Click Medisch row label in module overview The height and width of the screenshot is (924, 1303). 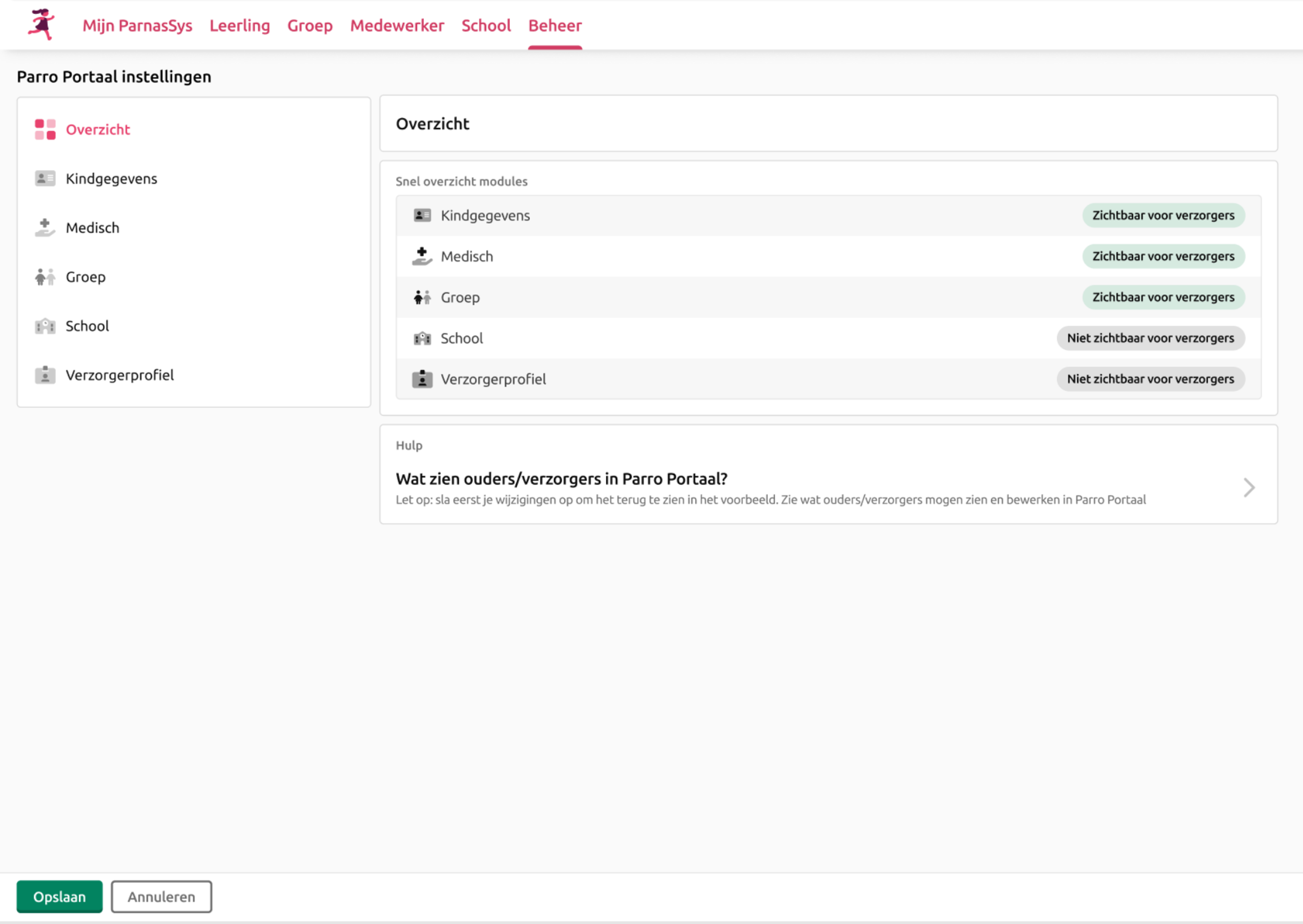click(x=467, y=256)
